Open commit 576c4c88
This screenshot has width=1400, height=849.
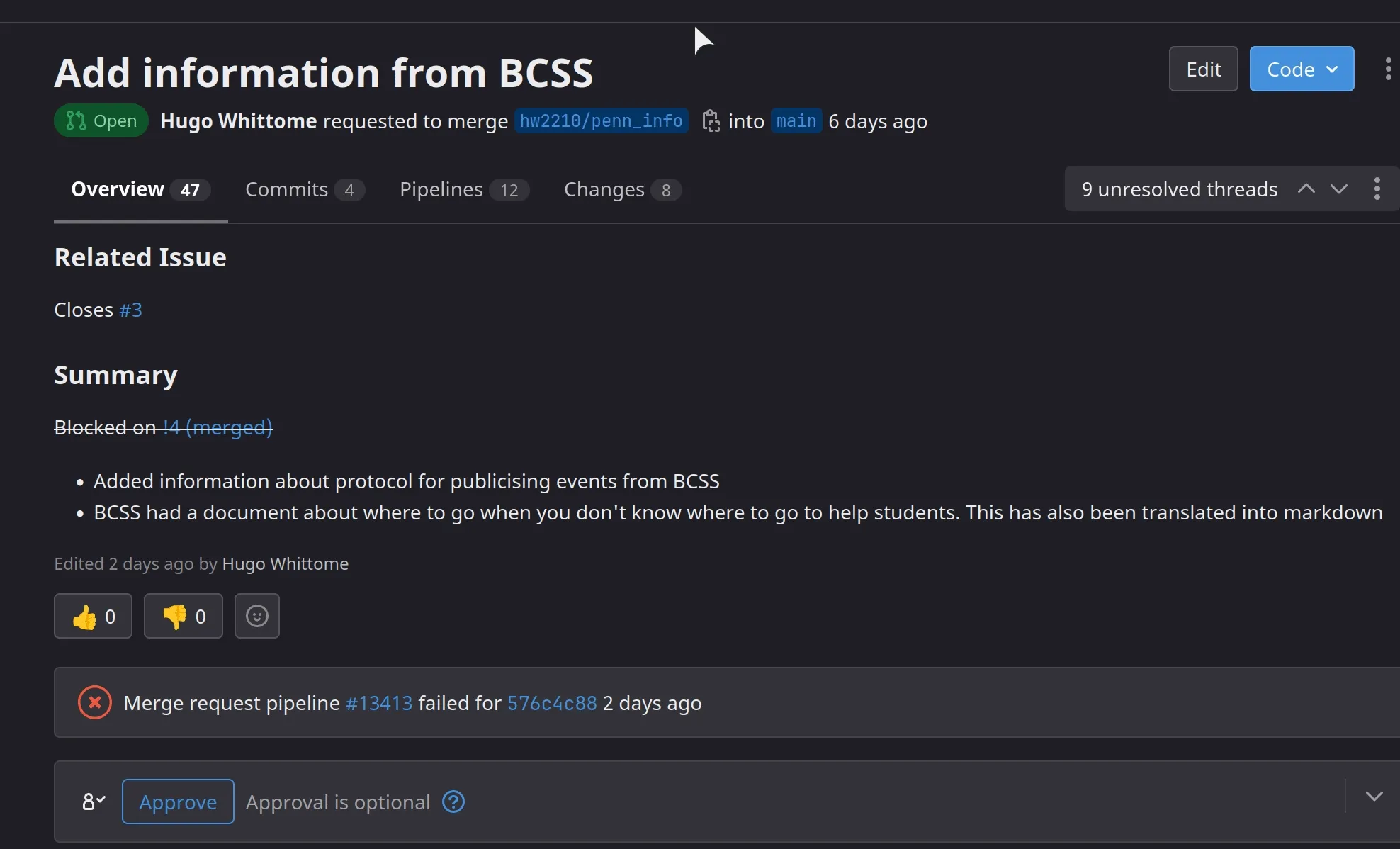[x=552, y=702]
